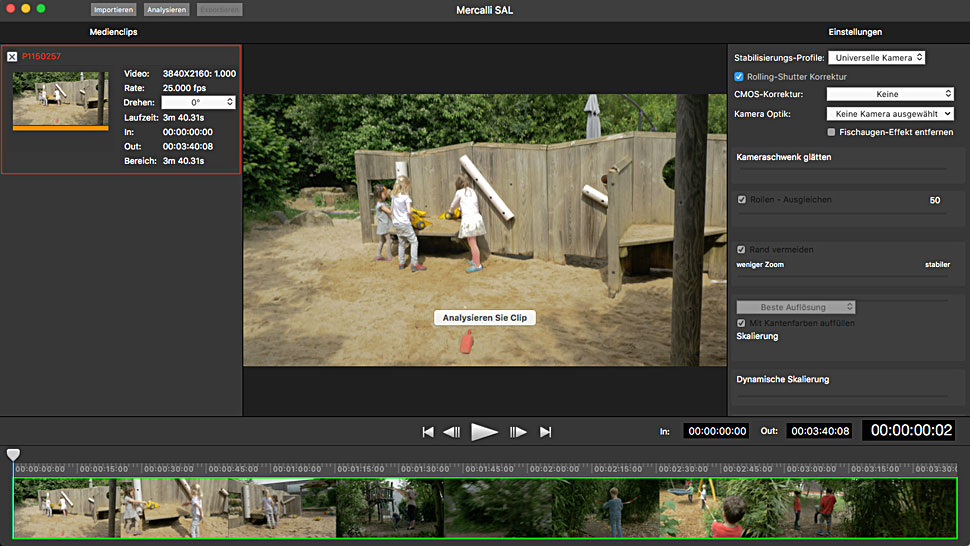Open the Drehen rotation dropdown

coord(198,102)
